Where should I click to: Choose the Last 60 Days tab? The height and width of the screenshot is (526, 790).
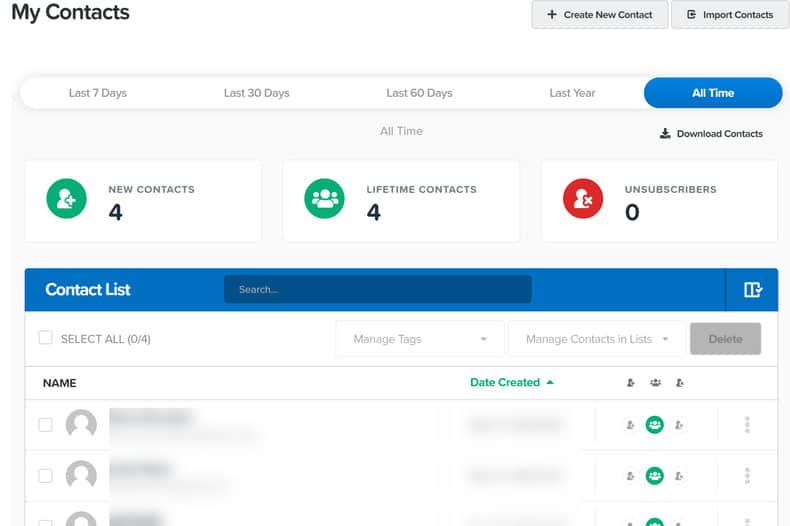tap(419, 93)
